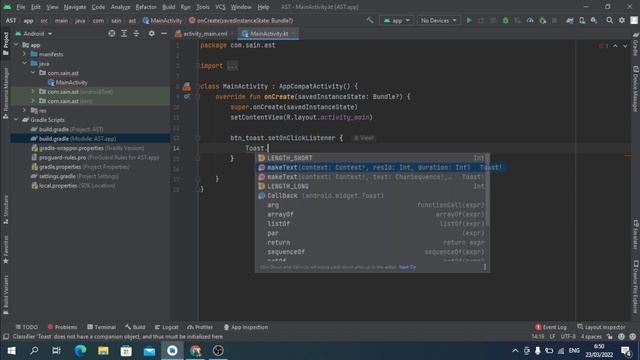Open the Refactor menu

[x=146, y=7]
